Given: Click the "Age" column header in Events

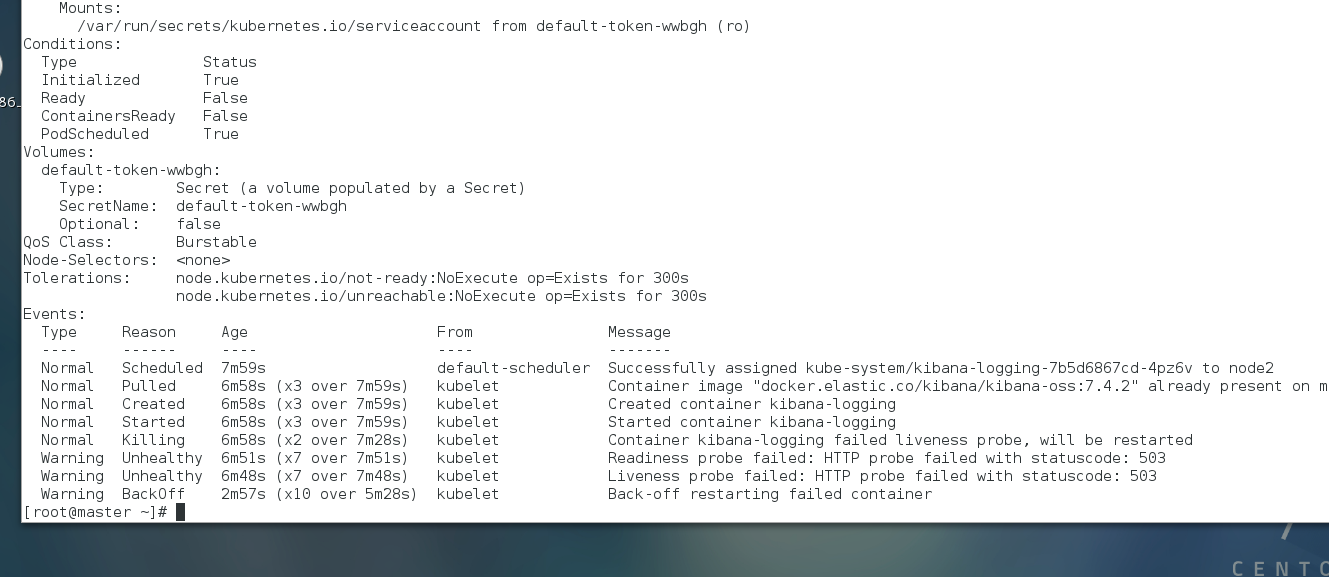Looking at the screenshot, I should (234, 332).
